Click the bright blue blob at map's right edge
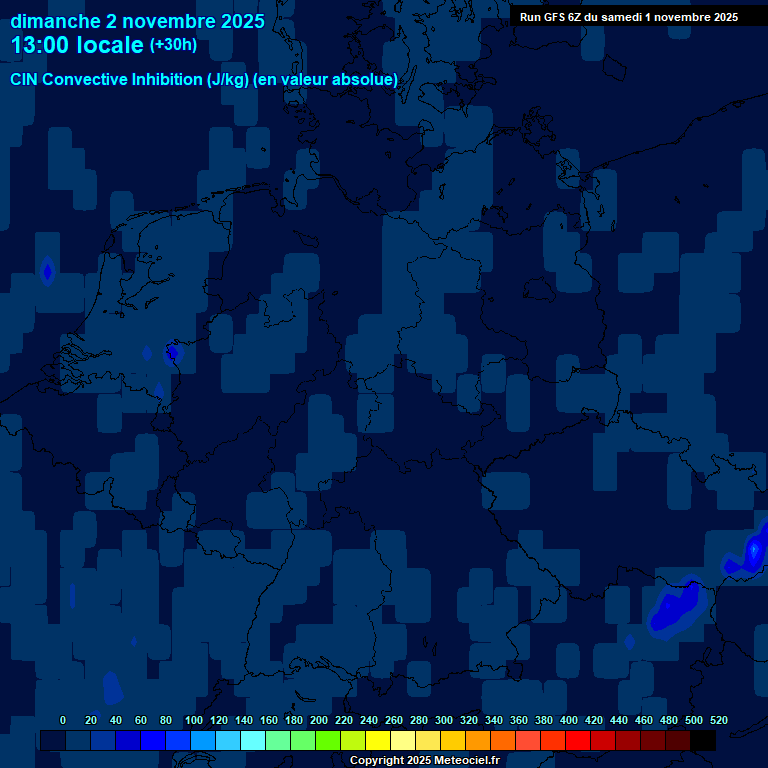This screenshot has width=768, height=768. 754,548
